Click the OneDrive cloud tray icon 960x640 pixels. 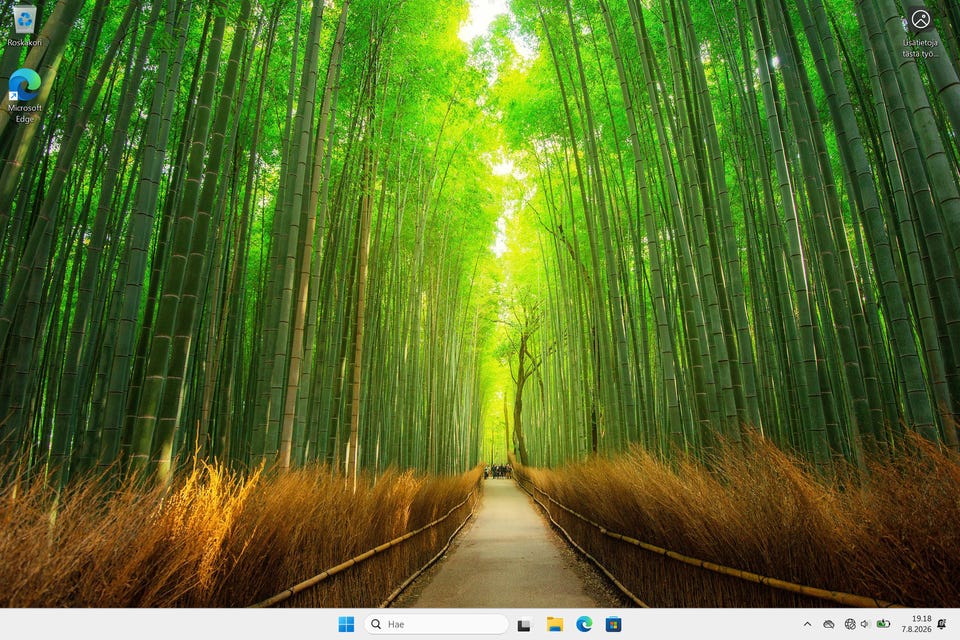click(828, 624)
